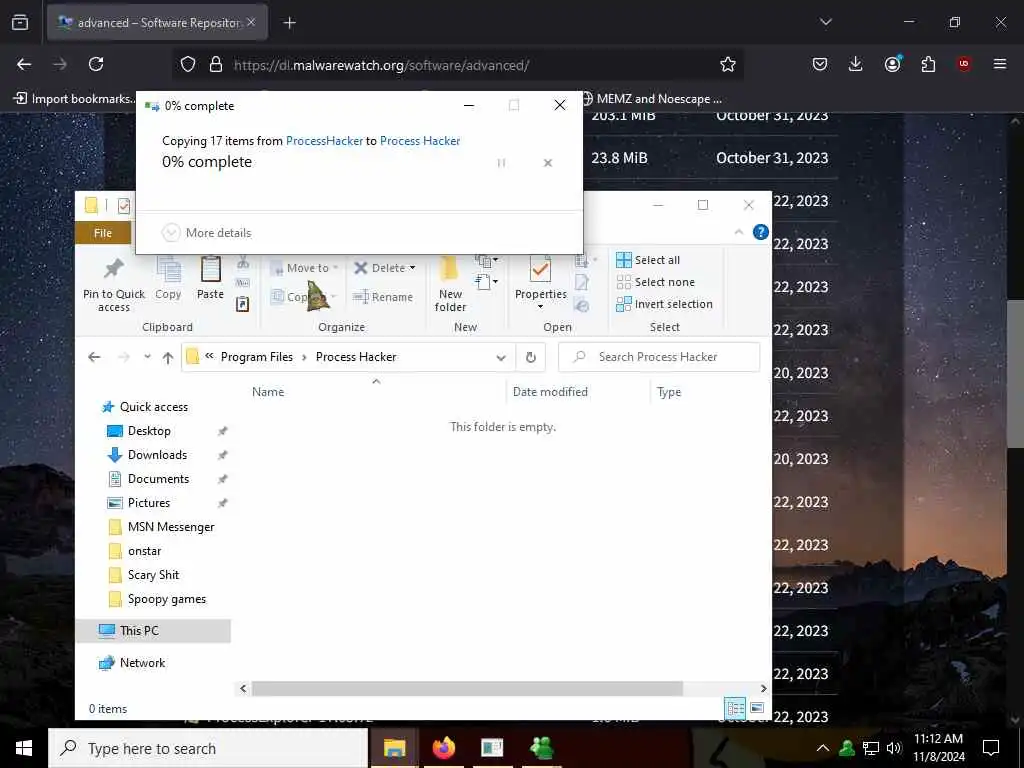The image size is (1024, 768).
Task: Create a New folder in ribbon
Action: (x=451, y=285)
